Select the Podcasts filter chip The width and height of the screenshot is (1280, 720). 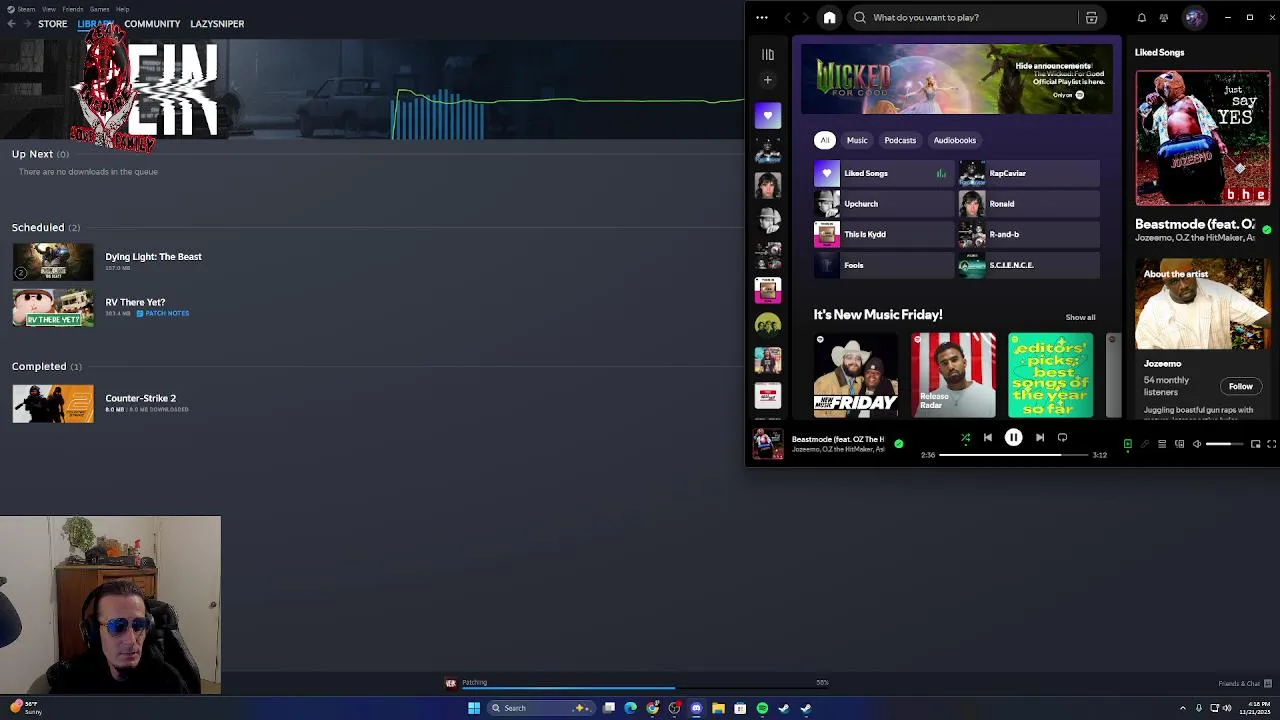[900, 140]
